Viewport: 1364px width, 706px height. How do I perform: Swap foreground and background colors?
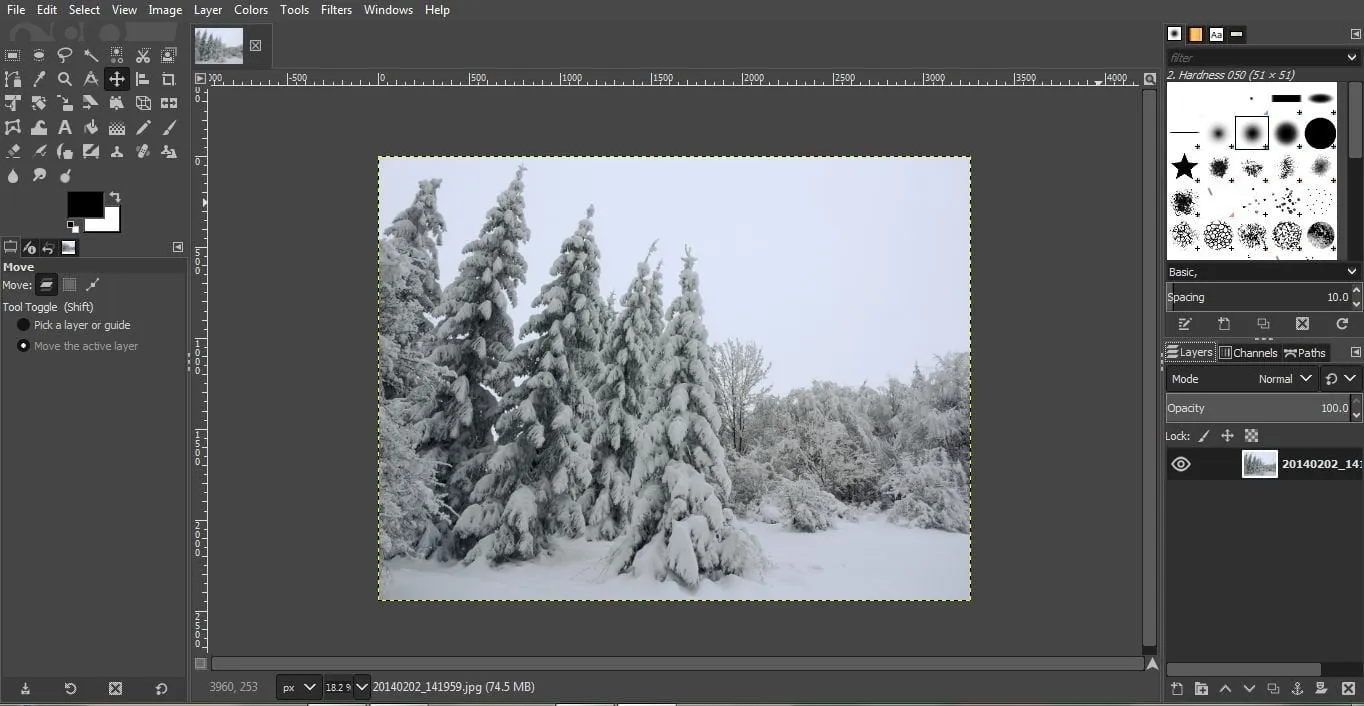[x=113, y=196]
